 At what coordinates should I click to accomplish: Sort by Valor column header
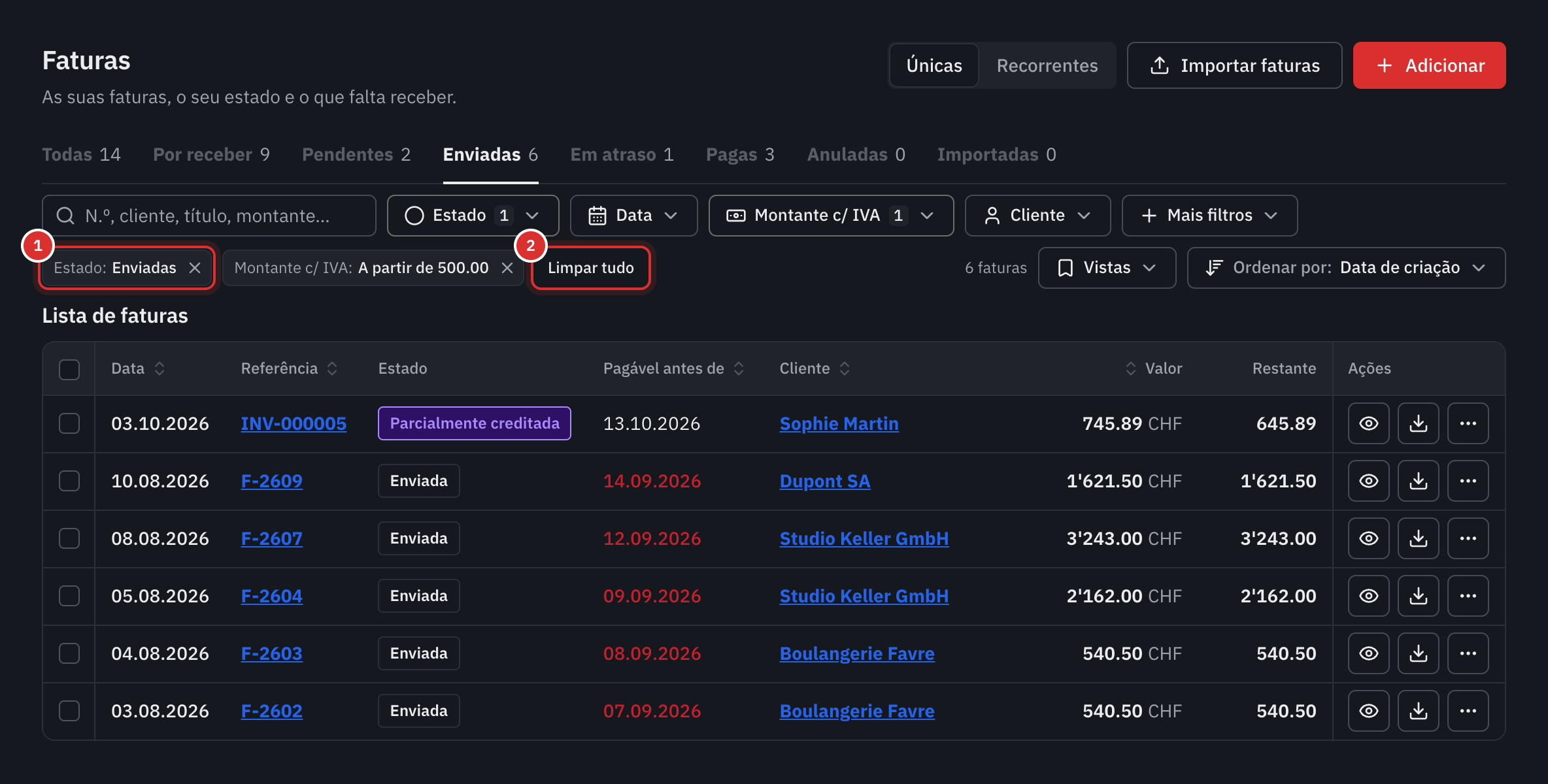point(1154,368)
